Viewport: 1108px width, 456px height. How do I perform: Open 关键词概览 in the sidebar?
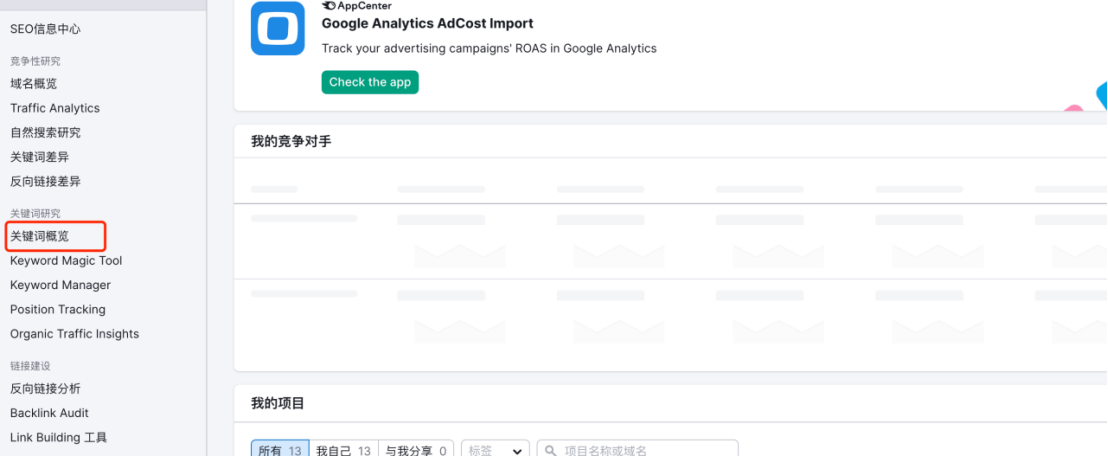point(40,236)
